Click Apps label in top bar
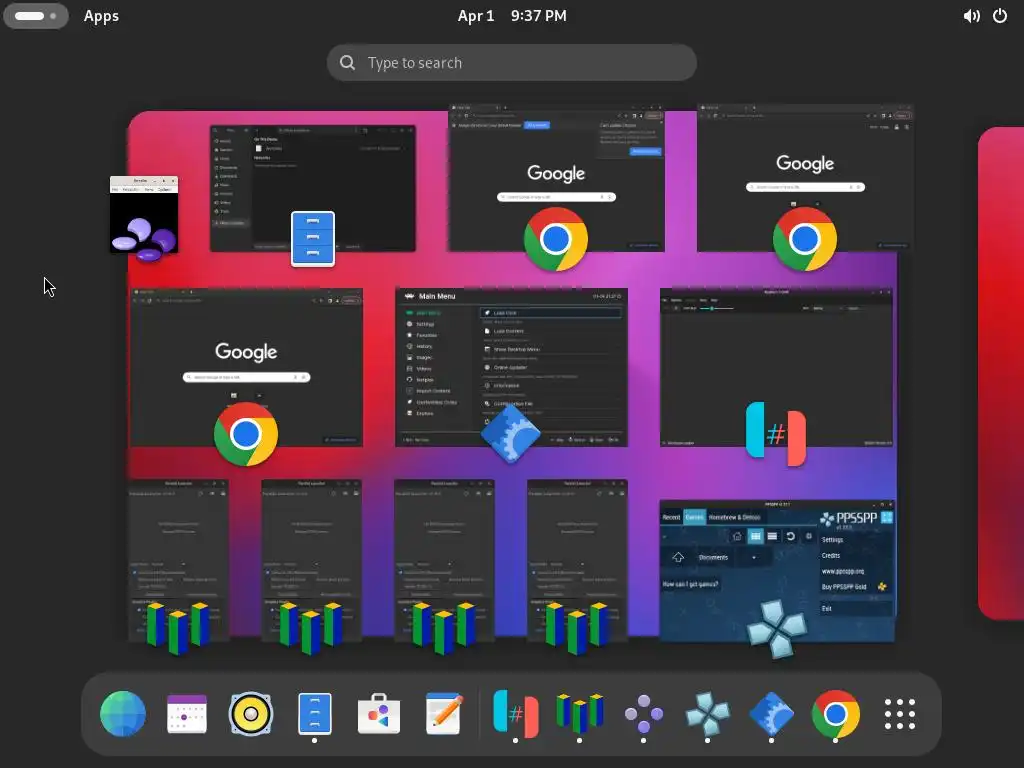Image resolution: width=1024 pixels, height=768 pixels. point(101,16)
